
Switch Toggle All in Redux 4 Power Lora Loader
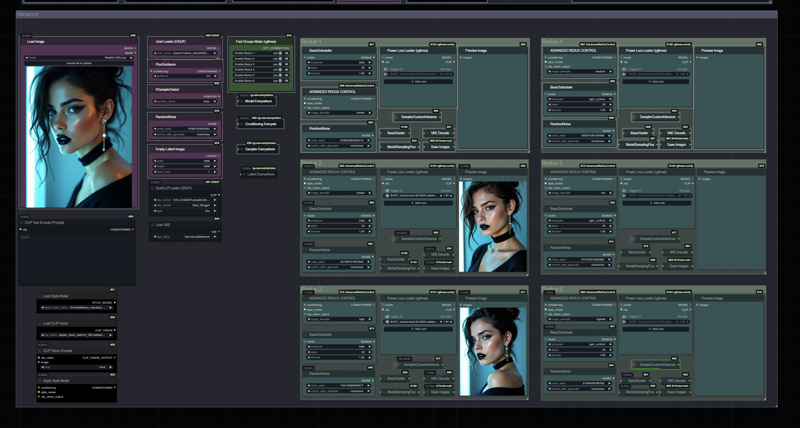625,69
